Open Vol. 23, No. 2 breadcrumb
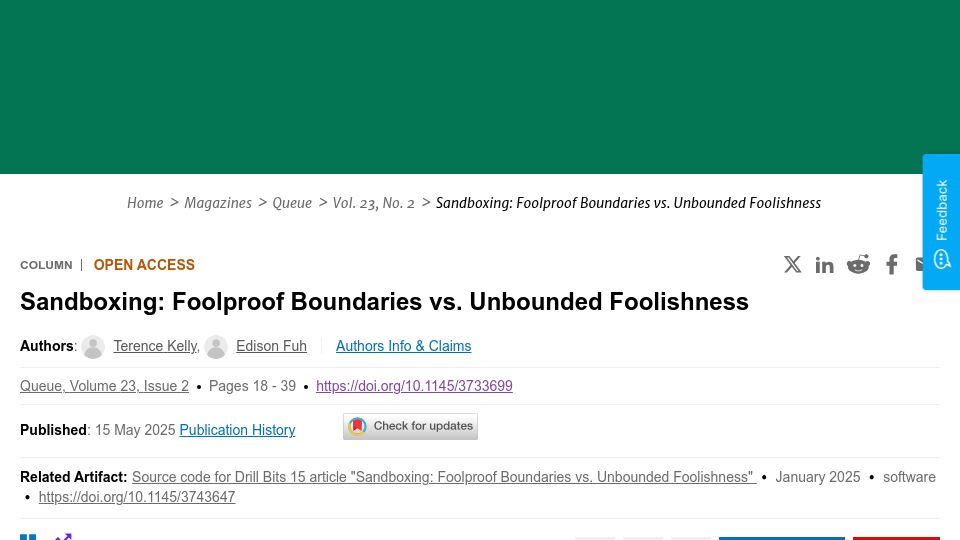The width and height of the screenshot is (960, 540). pos(373,203)
